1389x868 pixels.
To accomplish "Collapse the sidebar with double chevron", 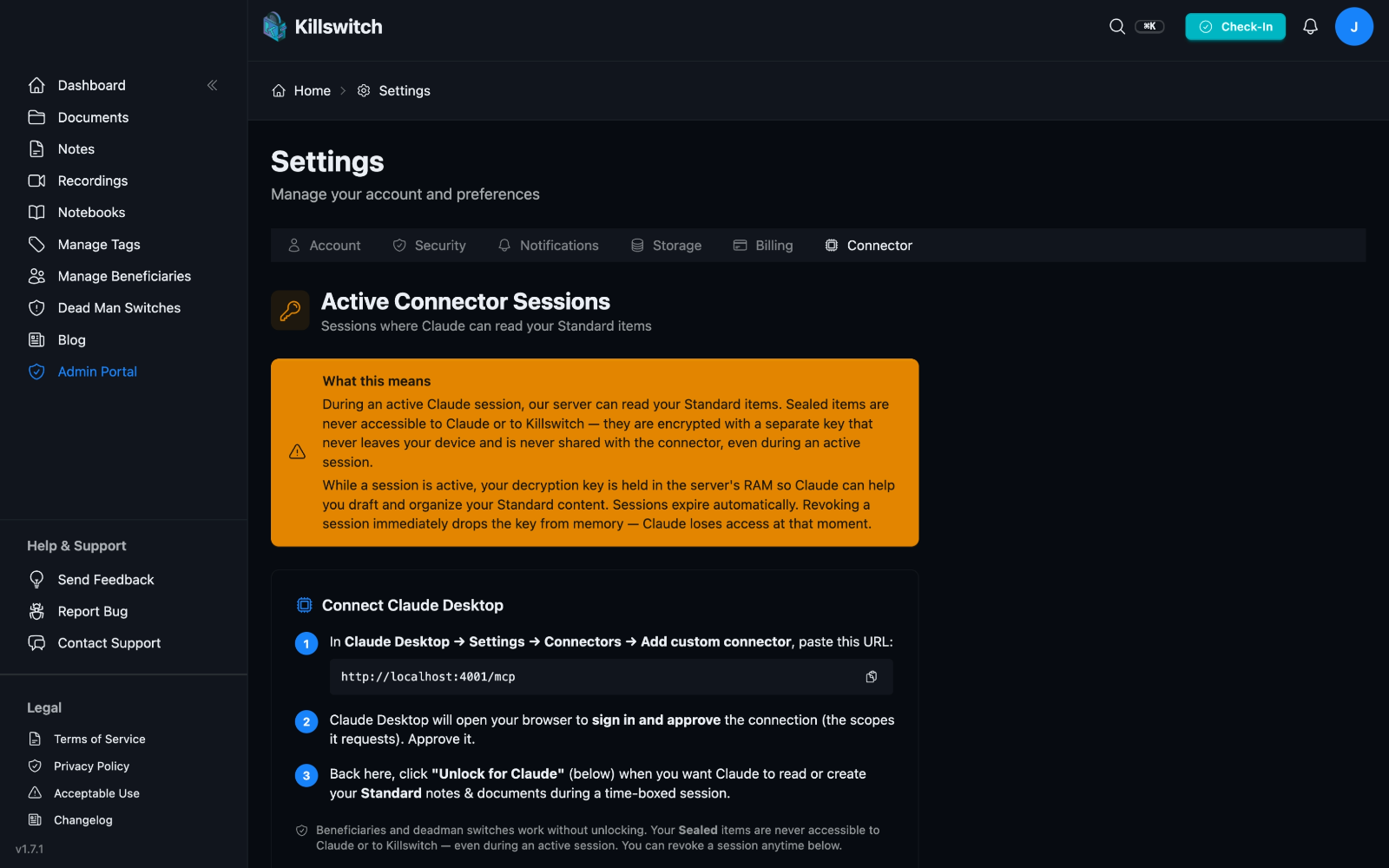I will pyautogui.click(x=212, y=85).
